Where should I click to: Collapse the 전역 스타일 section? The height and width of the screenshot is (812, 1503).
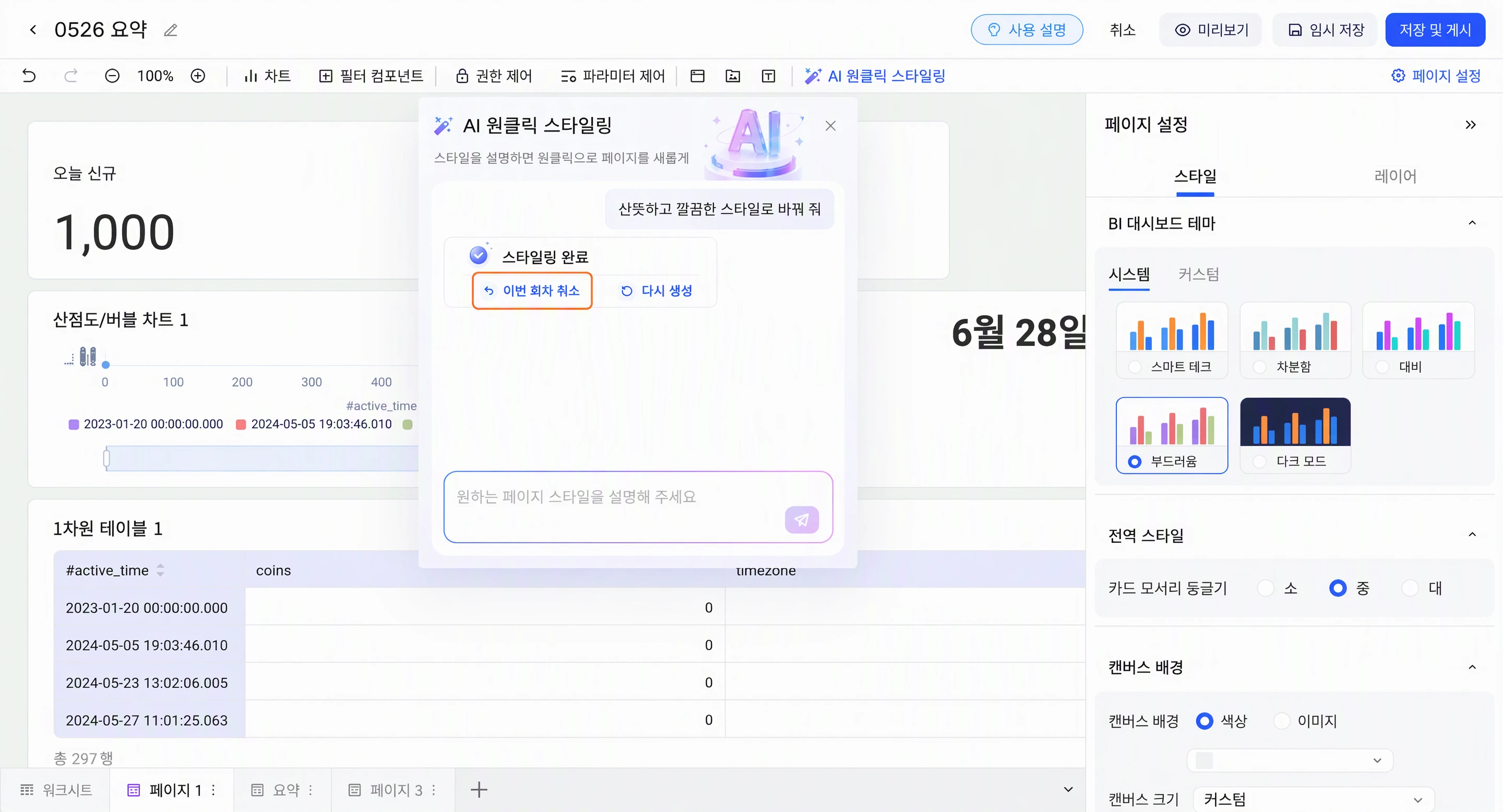pos(1472,535)
